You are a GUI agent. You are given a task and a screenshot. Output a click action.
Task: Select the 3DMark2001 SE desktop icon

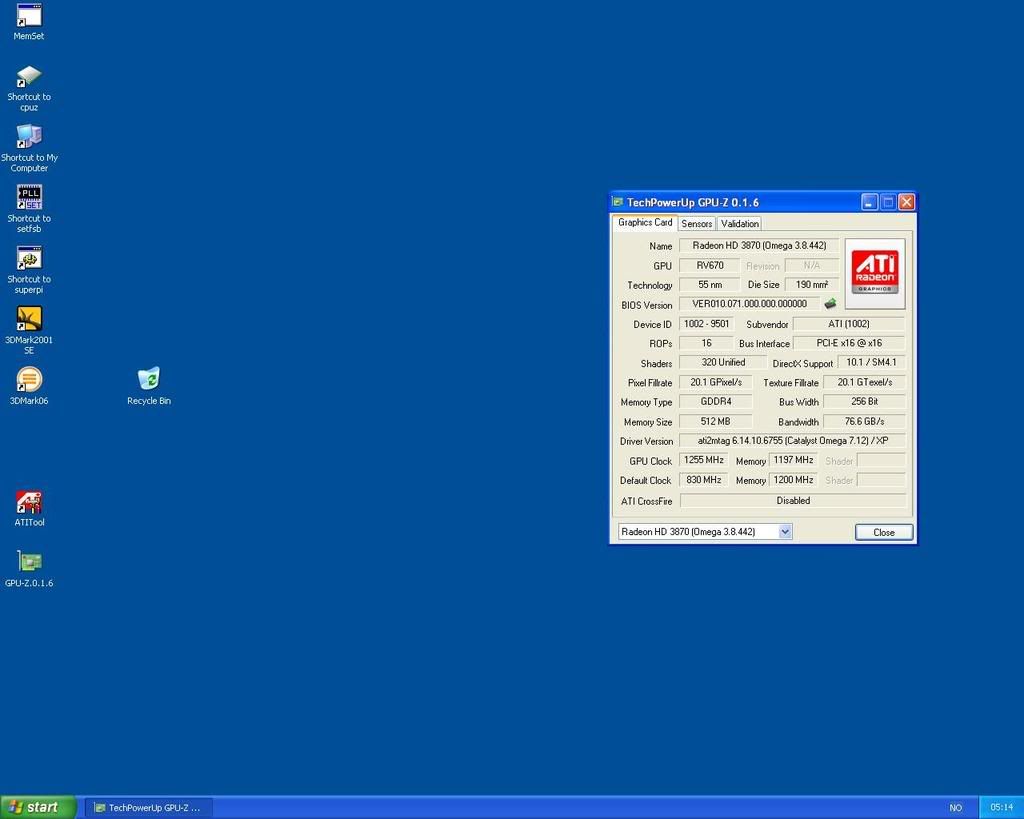point(29,330)
